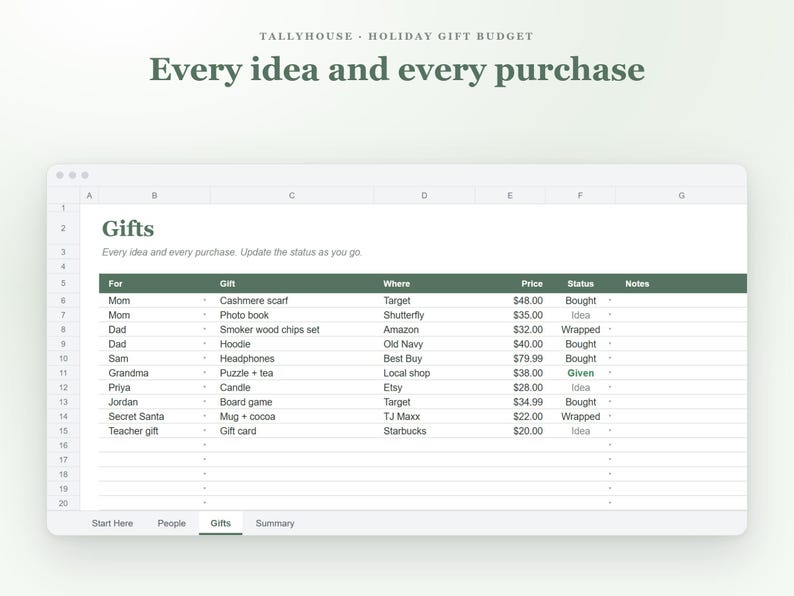Select column A header
794x596 pixels.
click(89, 195)
